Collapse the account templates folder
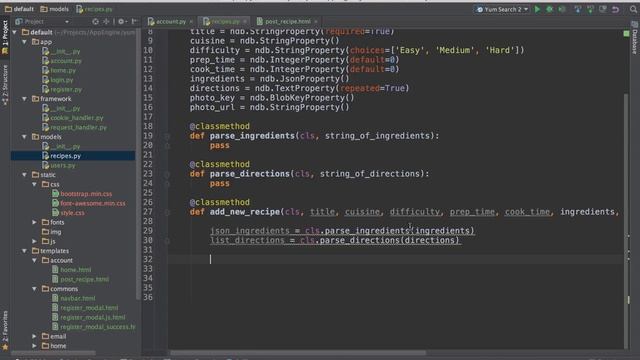This screenshot has width=640, height=360. pyautogui.click(x=34, y=260)
